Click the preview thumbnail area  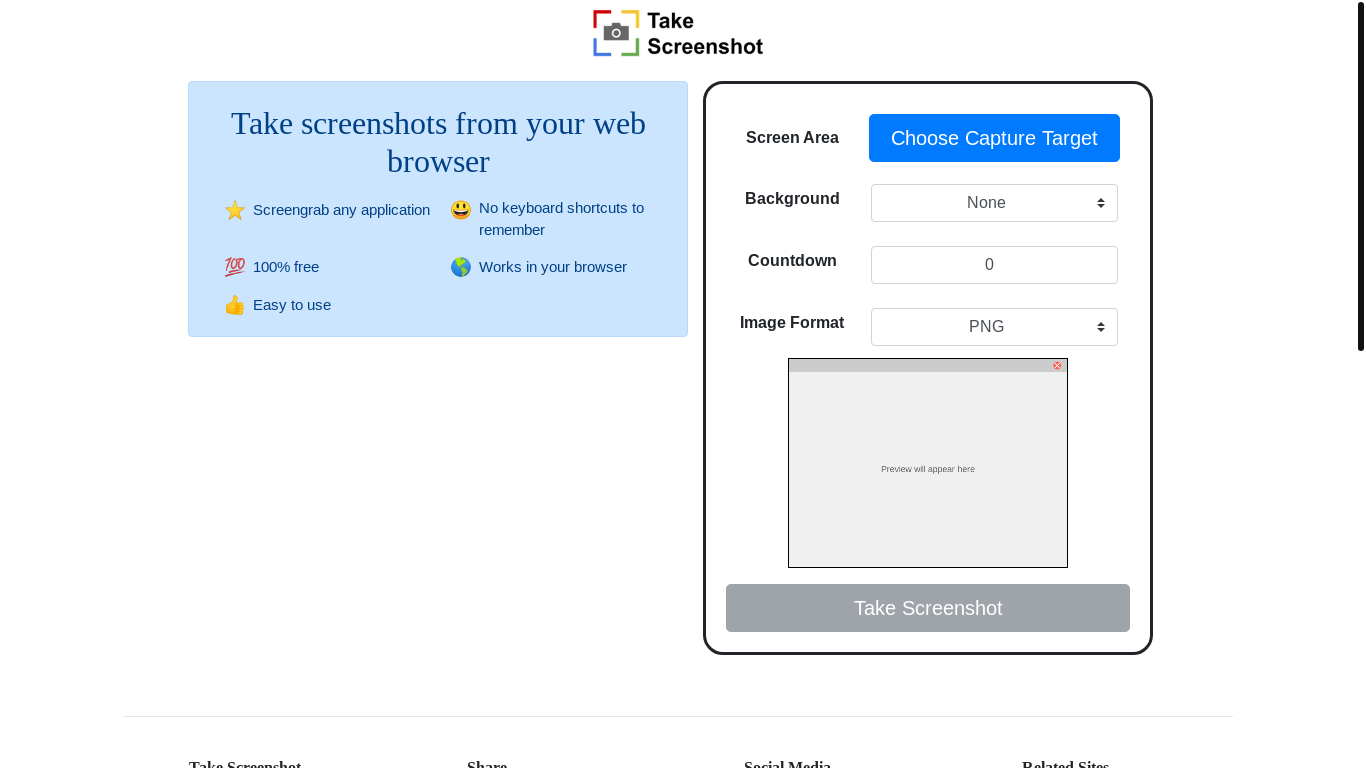[928, 463]
